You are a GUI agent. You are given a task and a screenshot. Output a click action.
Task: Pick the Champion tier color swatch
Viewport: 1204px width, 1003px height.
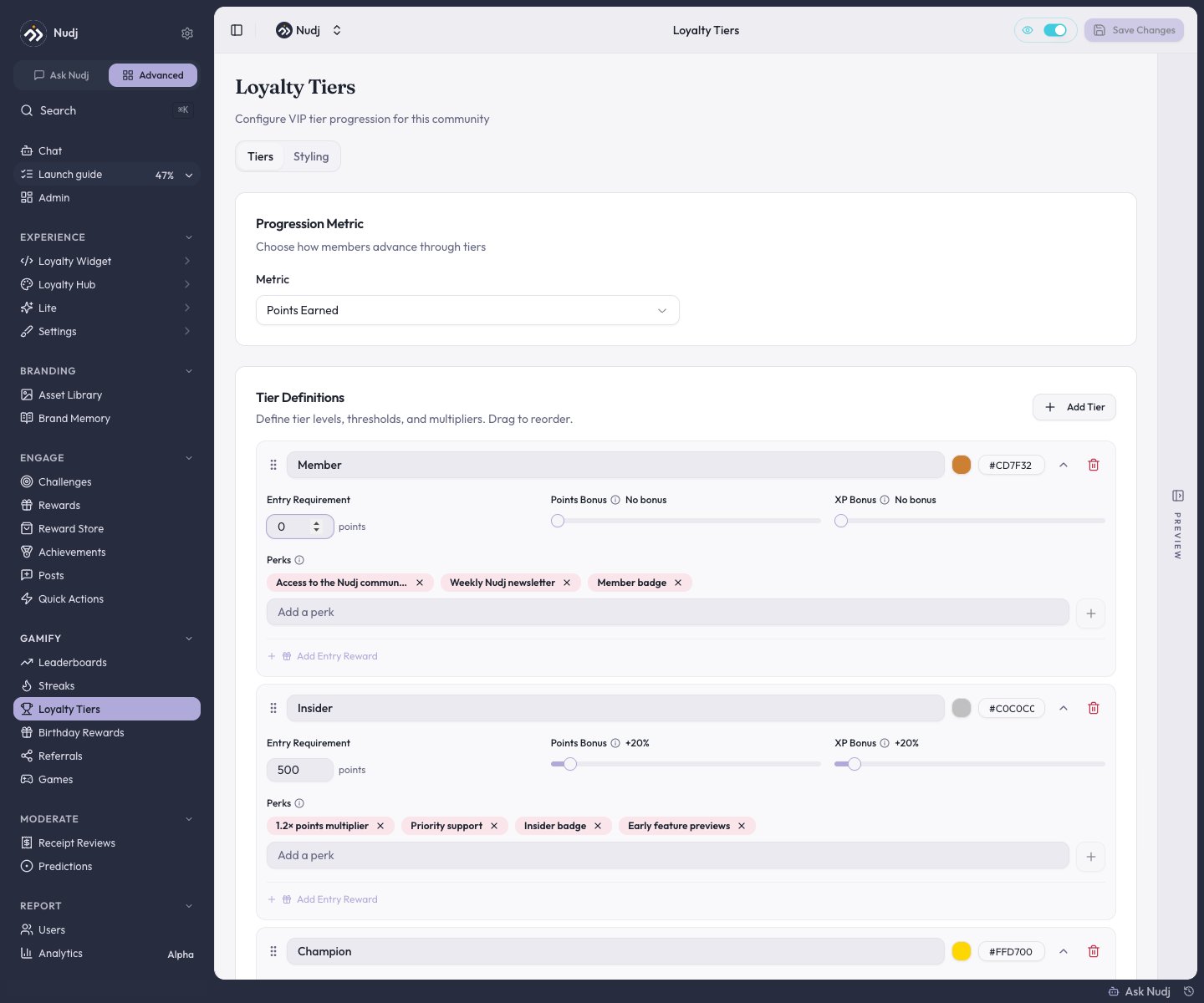click(962, 951)
